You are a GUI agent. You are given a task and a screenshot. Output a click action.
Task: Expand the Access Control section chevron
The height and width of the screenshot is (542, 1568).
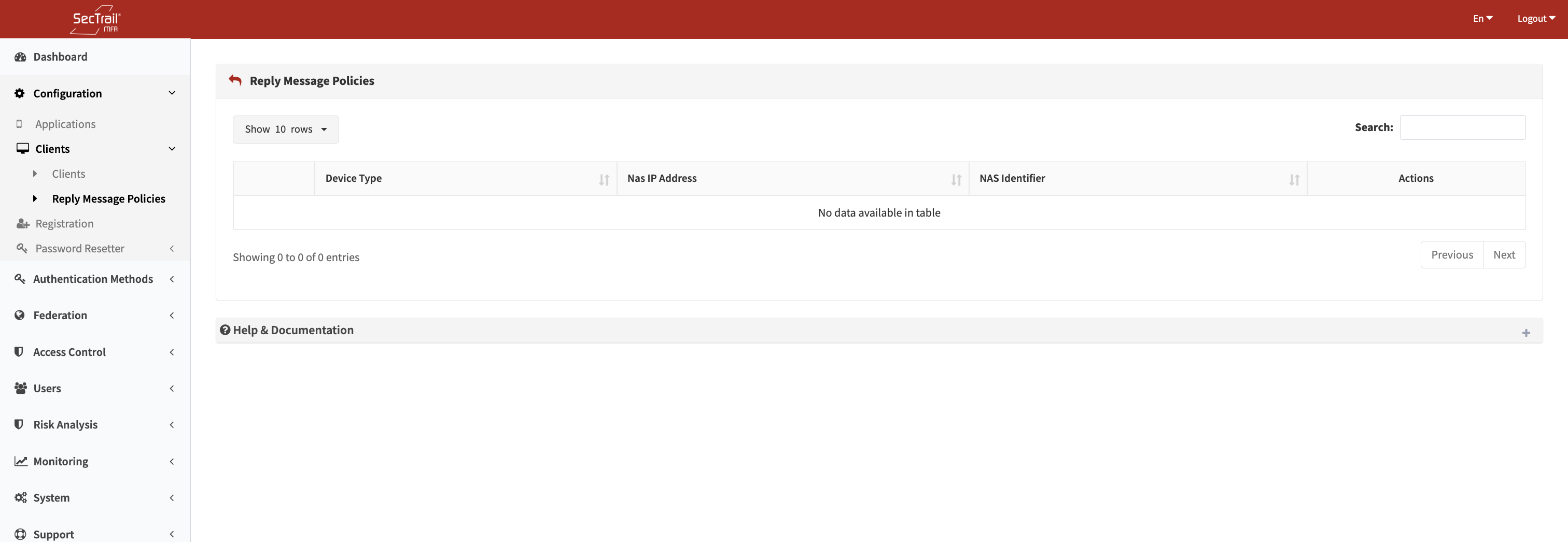pos(172,352)
